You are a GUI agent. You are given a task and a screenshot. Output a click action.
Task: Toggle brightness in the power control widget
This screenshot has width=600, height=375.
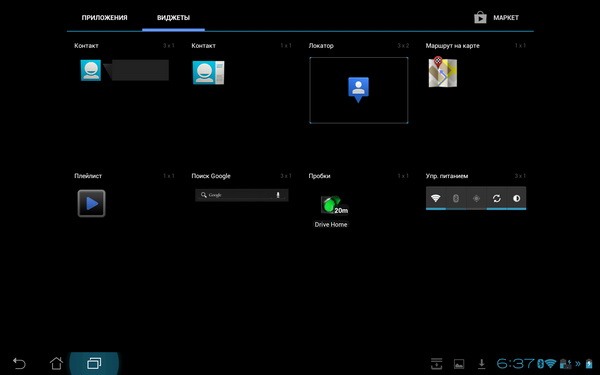517,198
